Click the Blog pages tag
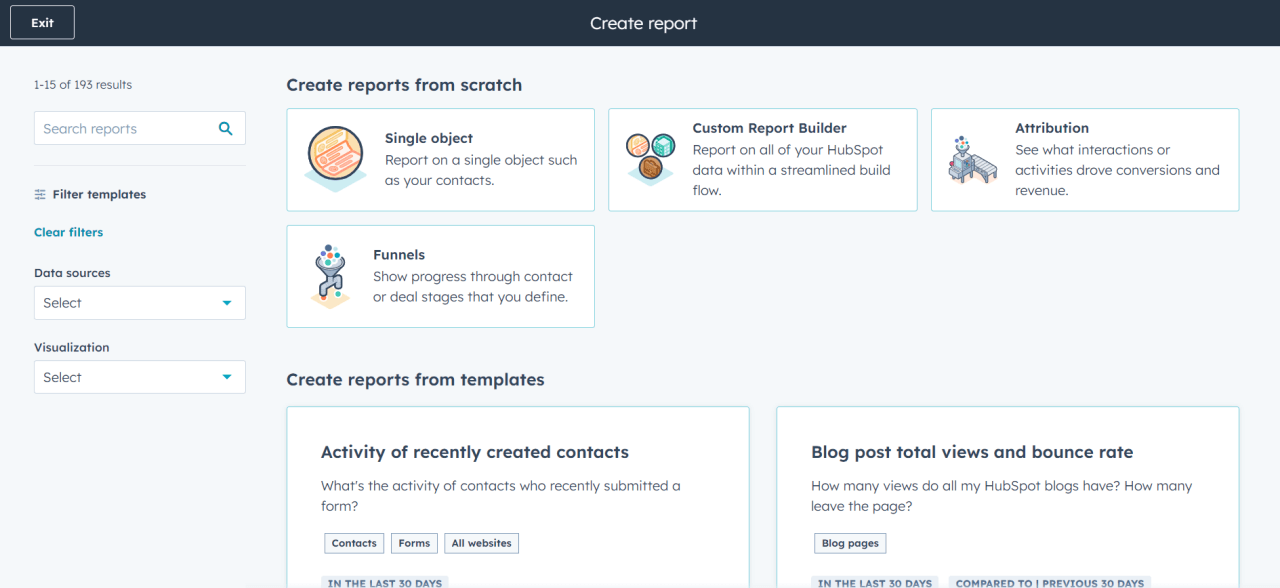This screenshot has height=588, width=1280. coord(849,543)
